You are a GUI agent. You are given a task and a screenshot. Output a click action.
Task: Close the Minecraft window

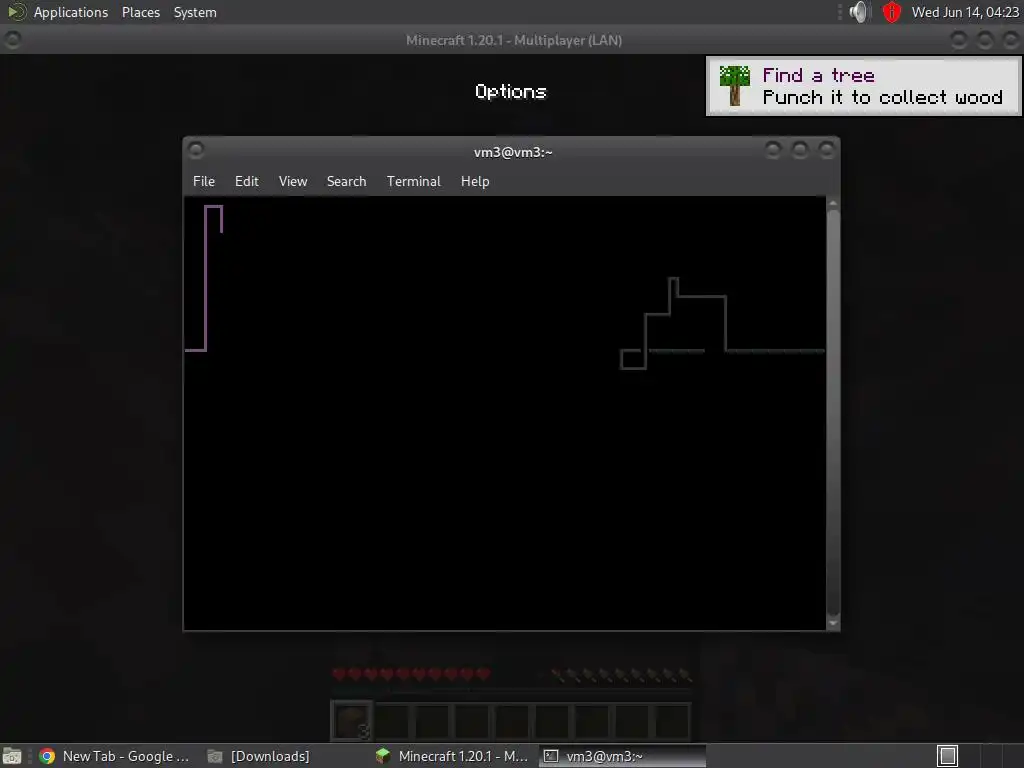[1010, 40]
